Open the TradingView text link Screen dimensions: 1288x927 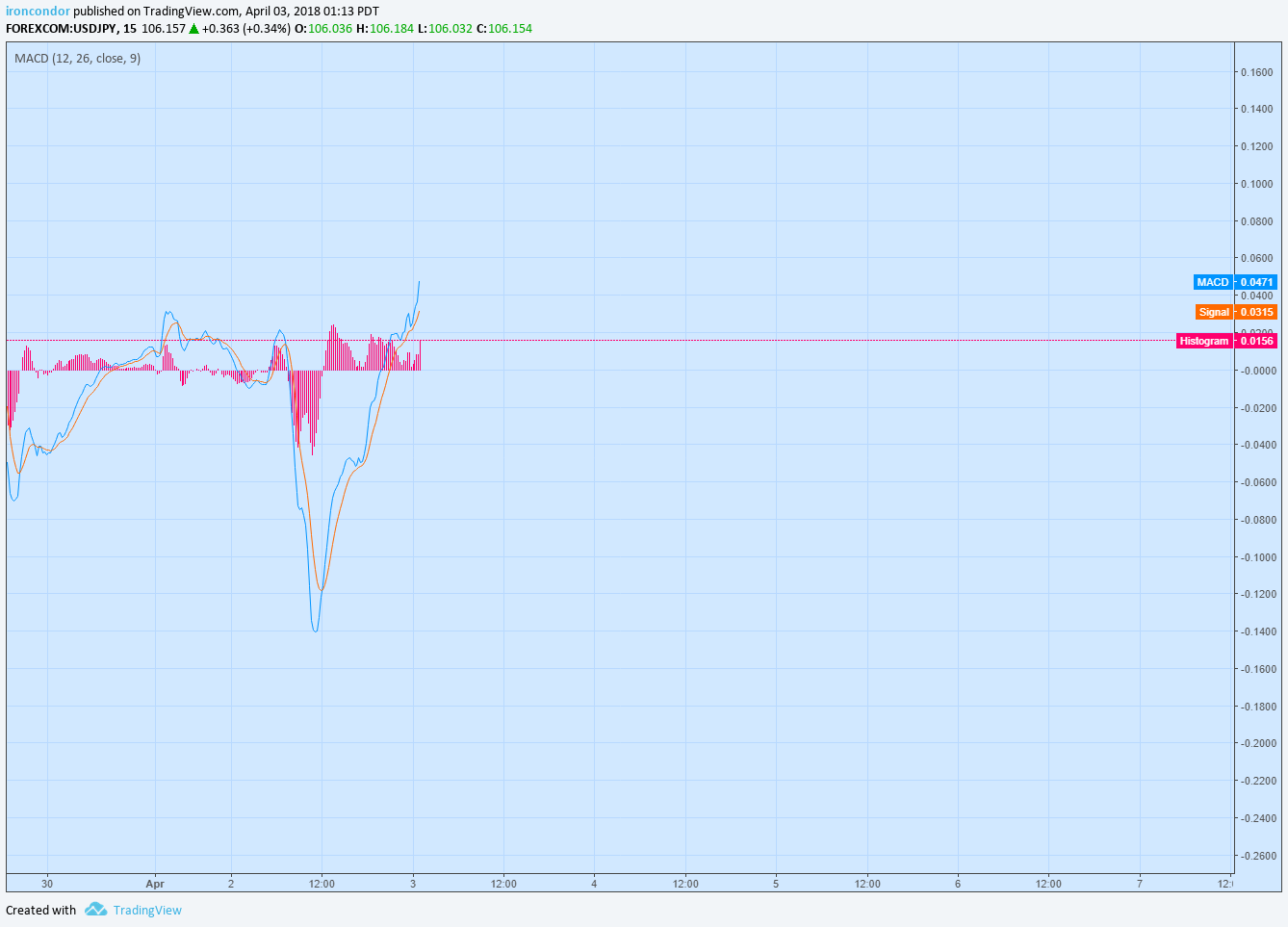tap(147, 910)
